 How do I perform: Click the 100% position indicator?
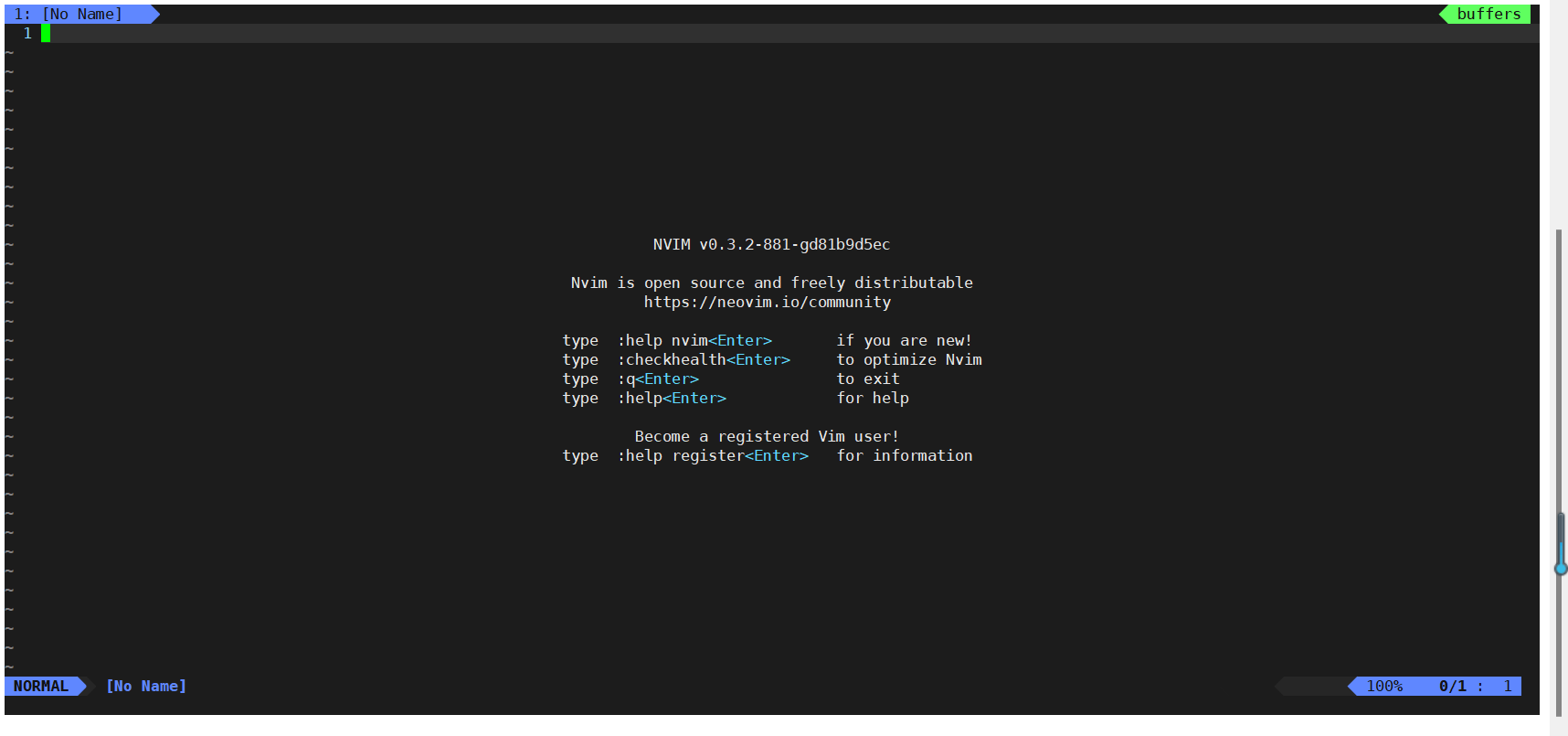coord(1384,686)
